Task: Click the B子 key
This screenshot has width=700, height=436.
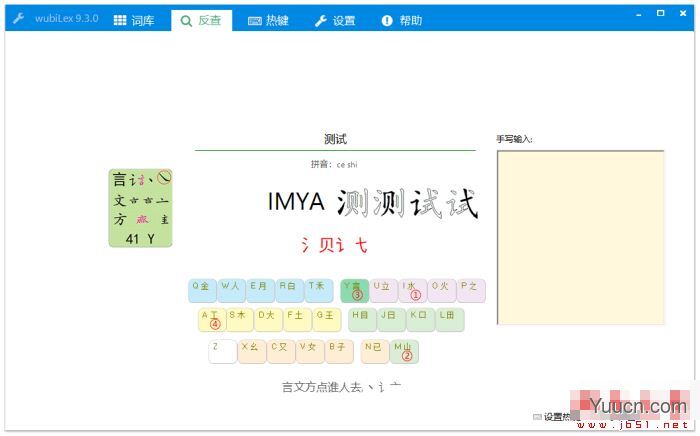Action: coord(339,351)
